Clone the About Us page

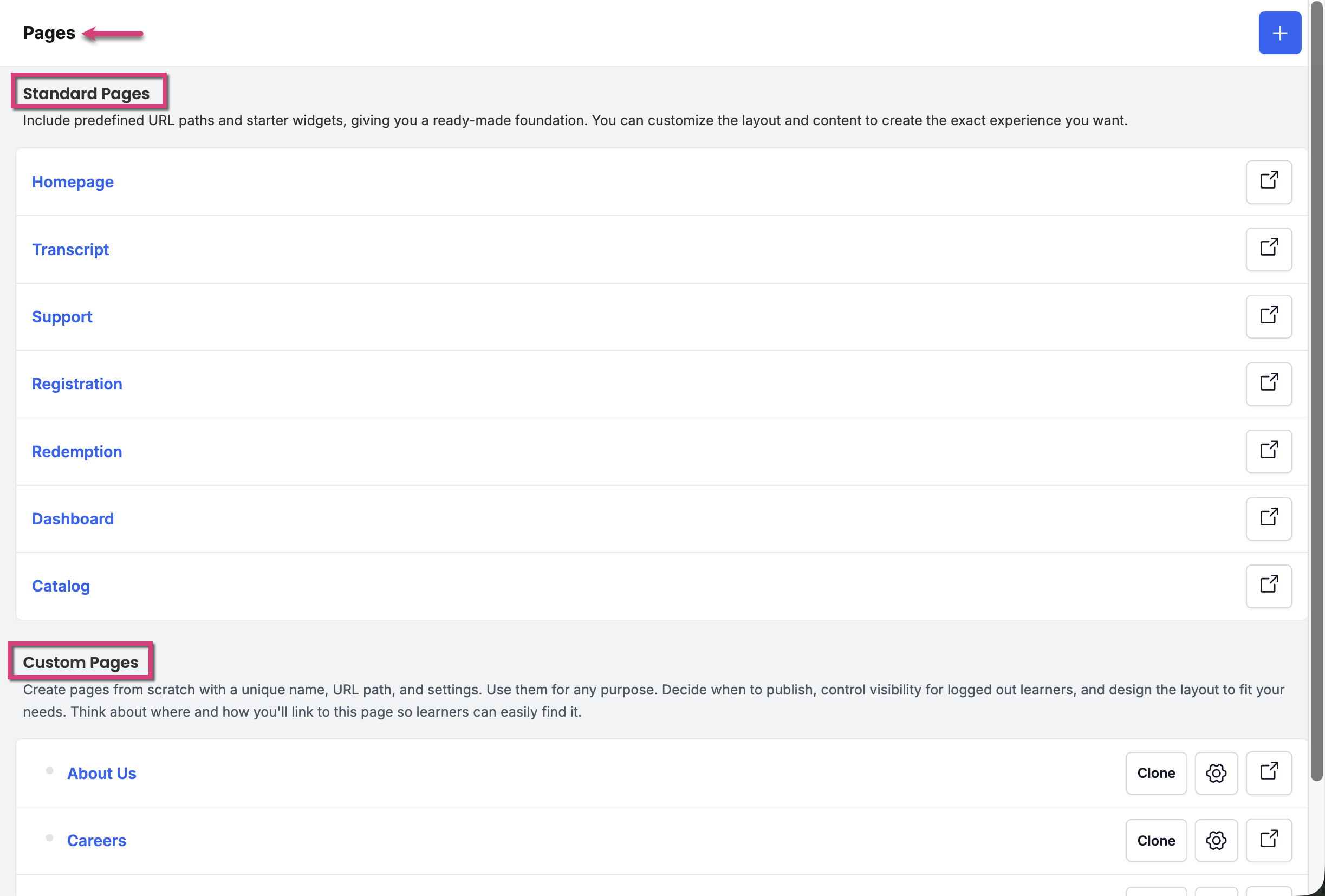tap(1155, 773)
